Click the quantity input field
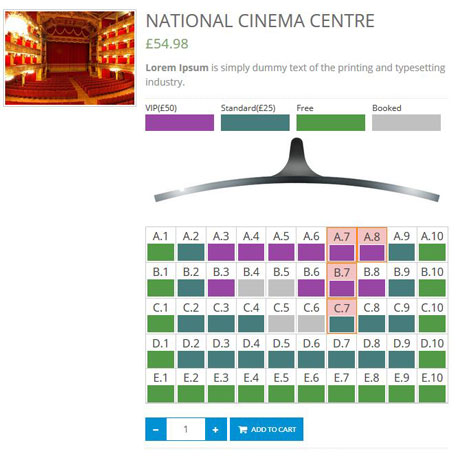Screen dimensions: 470x457 pyautogui.click(x=186, y=429)
